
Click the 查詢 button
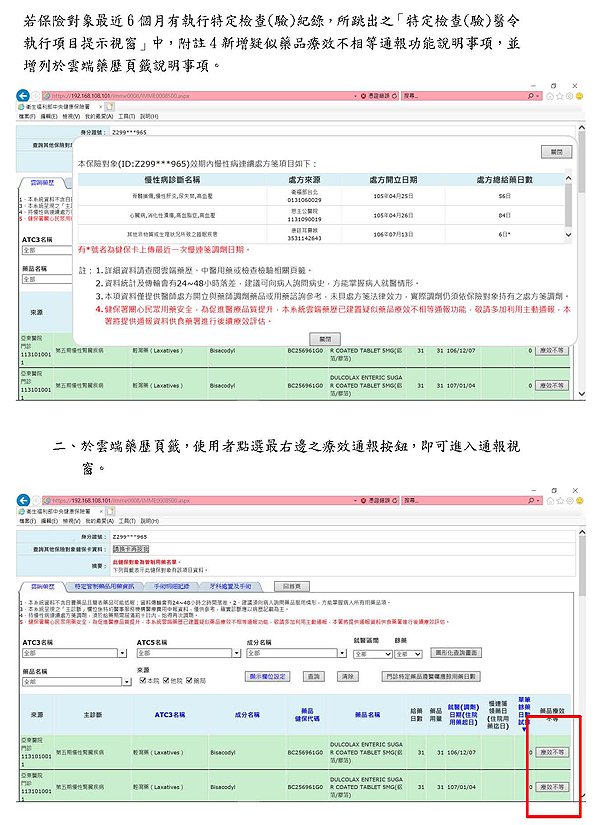click(x=314, y=677)
